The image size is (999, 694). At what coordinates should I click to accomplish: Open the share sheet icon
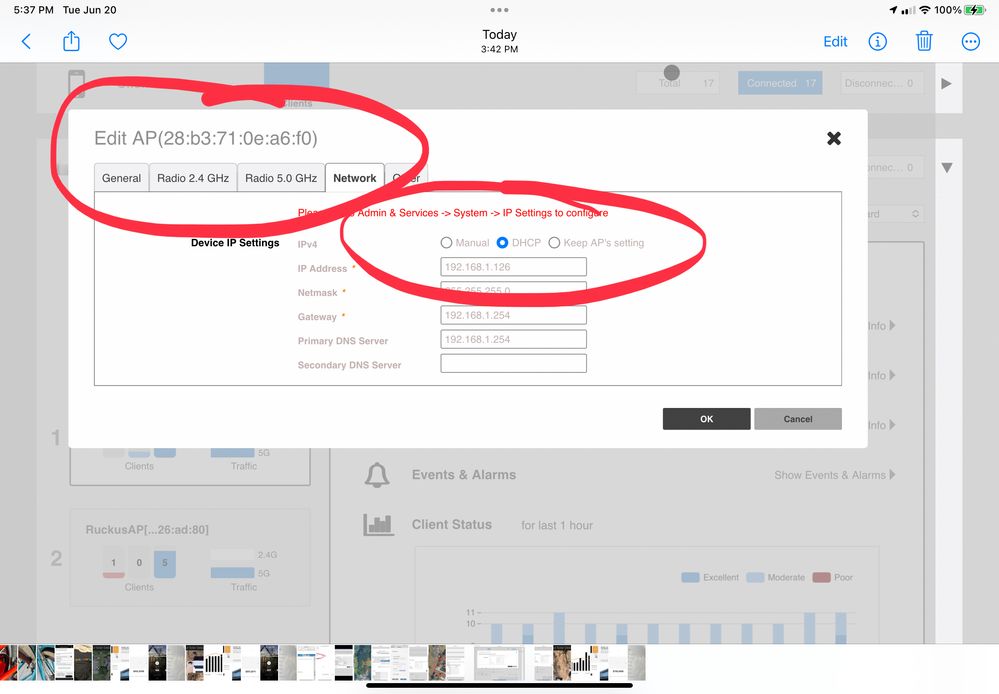(71, 41)
